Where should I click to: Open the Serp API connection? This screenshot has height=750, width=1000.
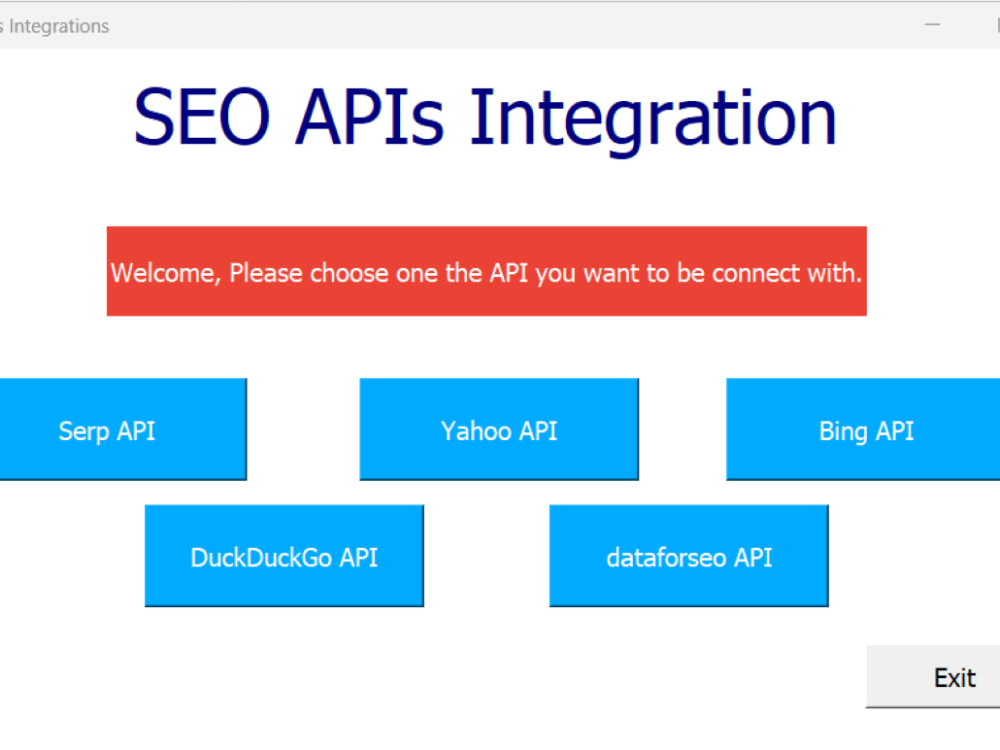click(122, 429)
